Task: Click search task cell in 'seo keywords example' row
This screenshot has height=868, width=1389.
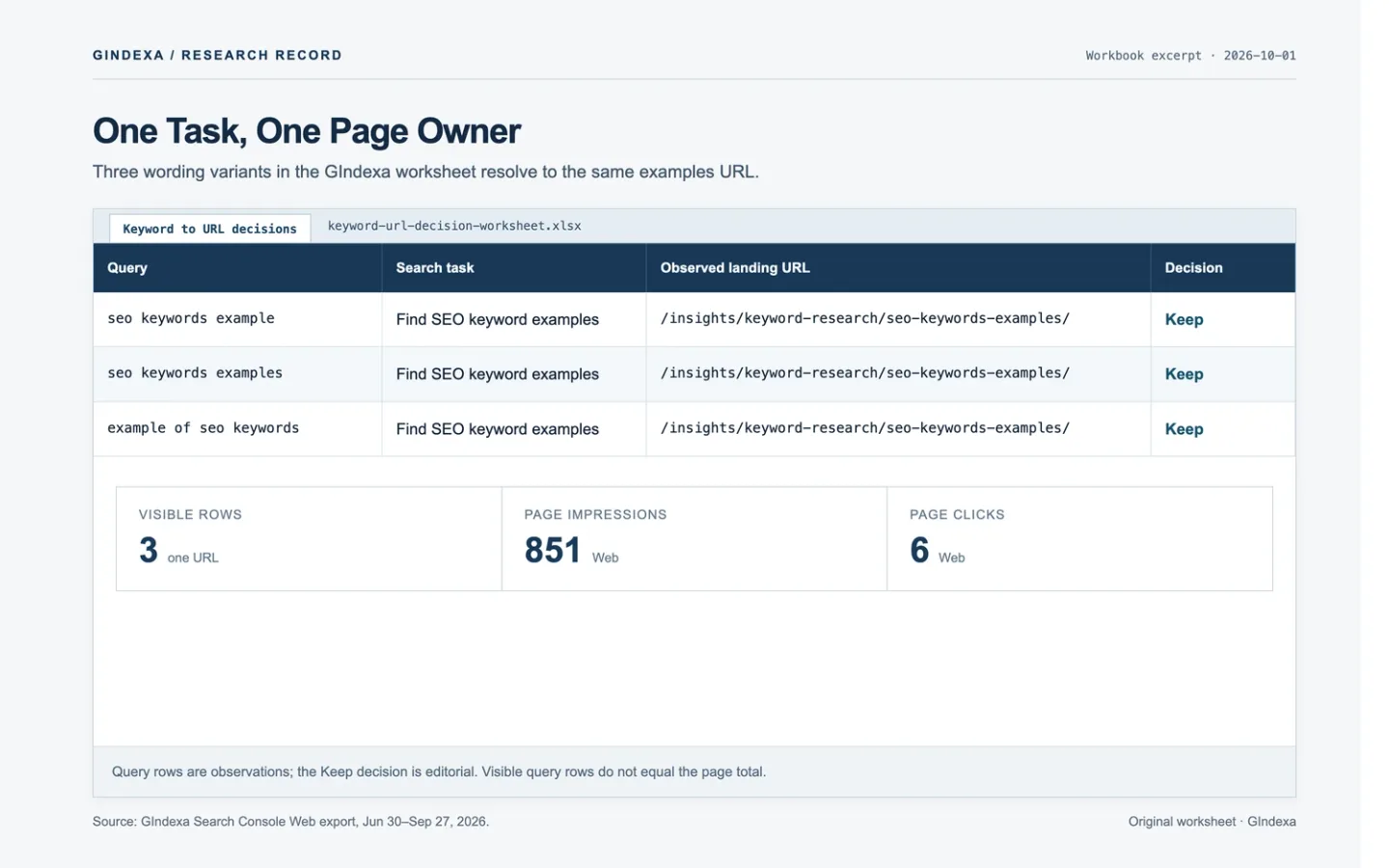Action: [514, 319]
